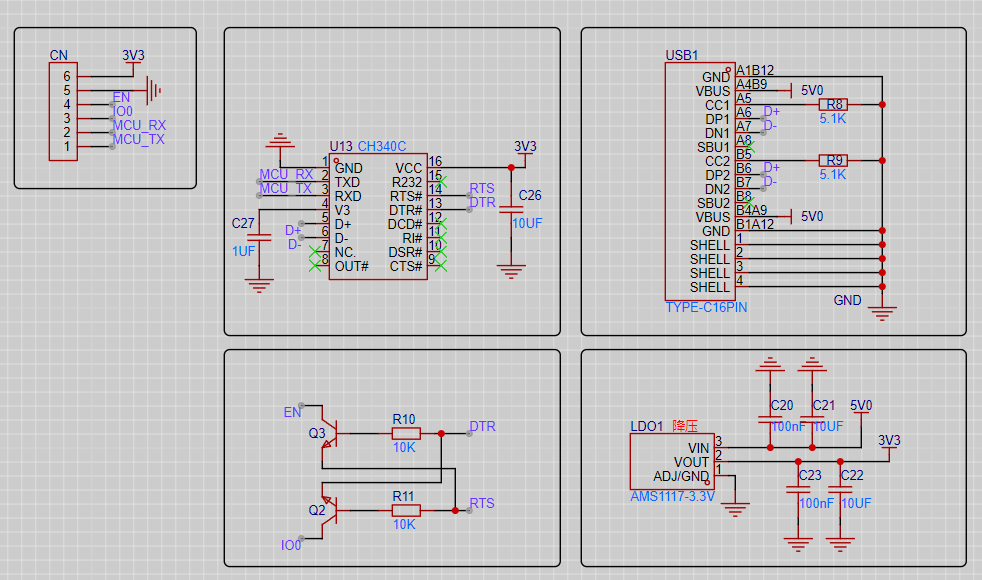Click the DTR net label right of R10
The image size is (982, 580).
482,427
